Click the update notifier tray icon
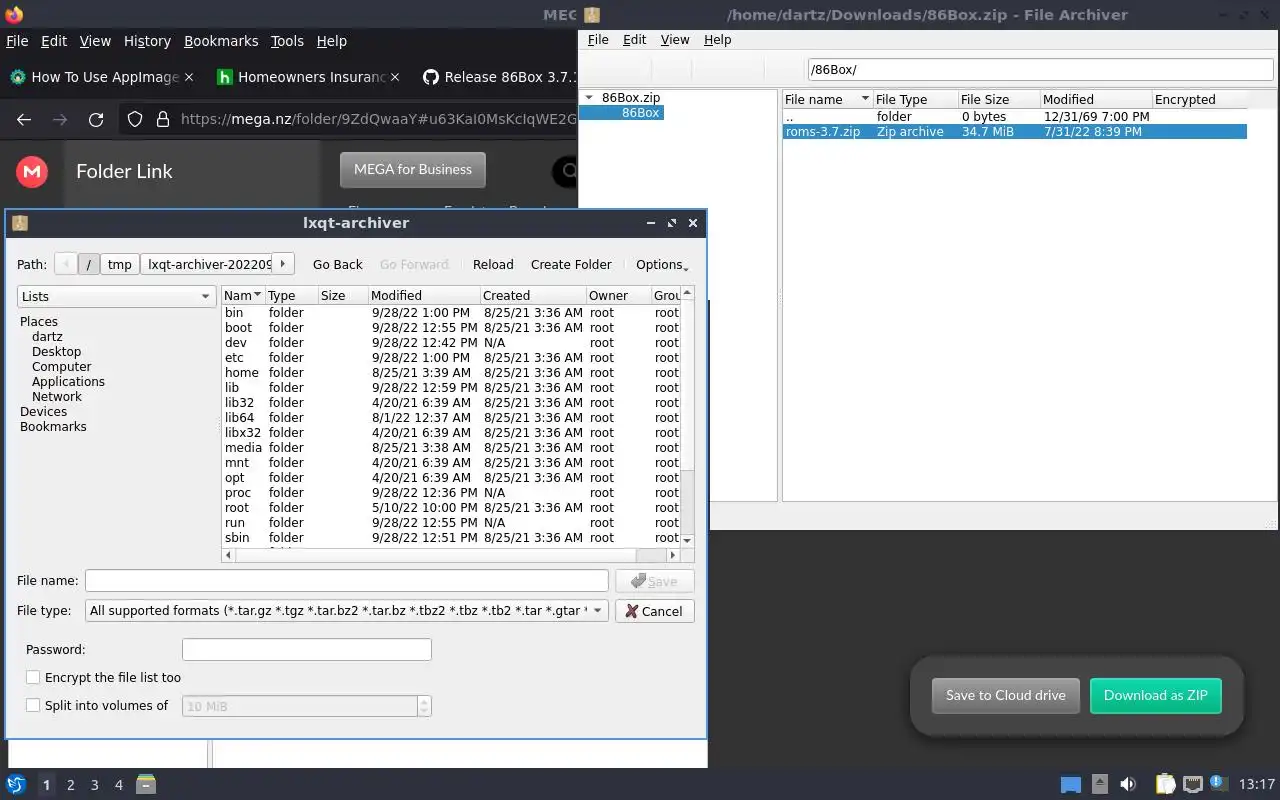The height and width of the screenshot is (800, 1280). point(1218,784)
